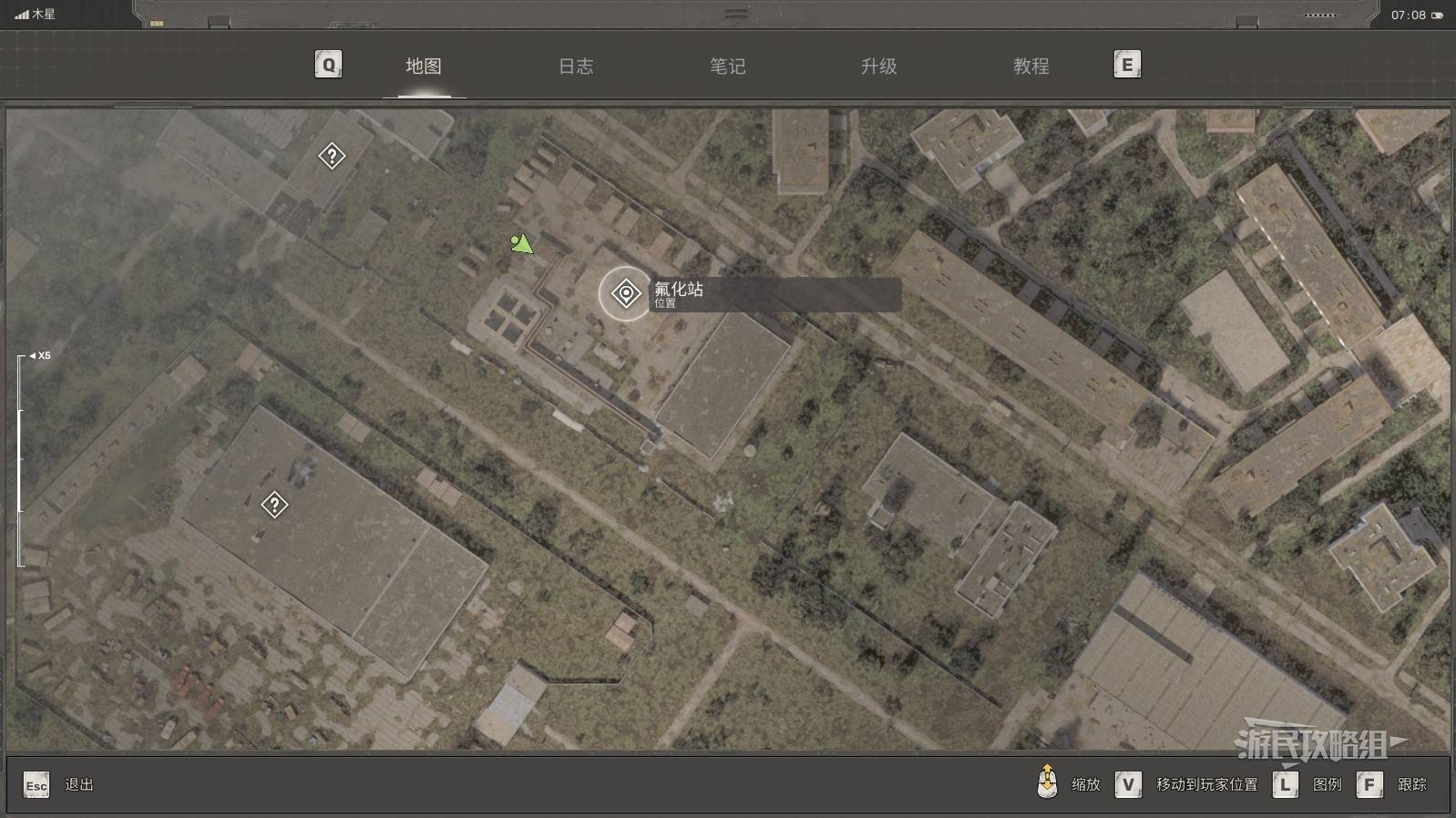This screenshot has height=818, width=1456.
Task: Click 退出 to exit the map
Action: 79,784
